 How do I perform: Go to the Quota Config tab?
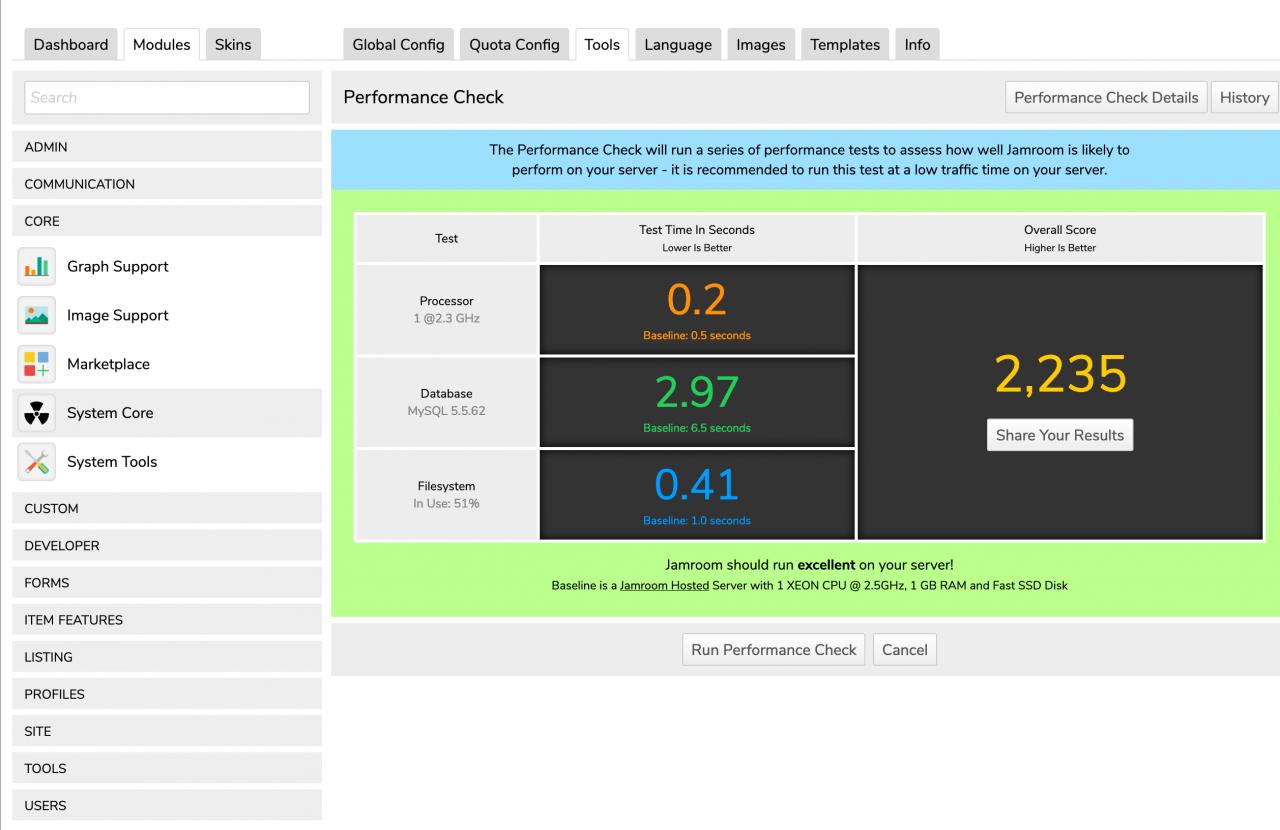(x=514, y=45)
